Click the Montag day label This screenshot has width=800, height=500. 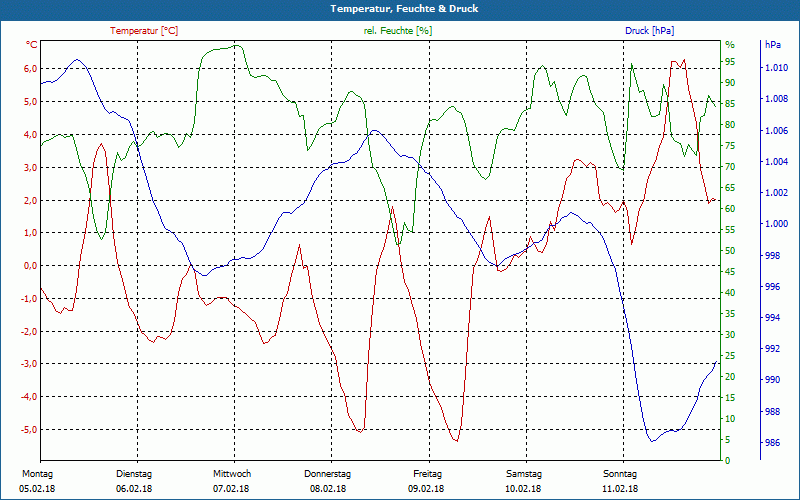[37, 474]
